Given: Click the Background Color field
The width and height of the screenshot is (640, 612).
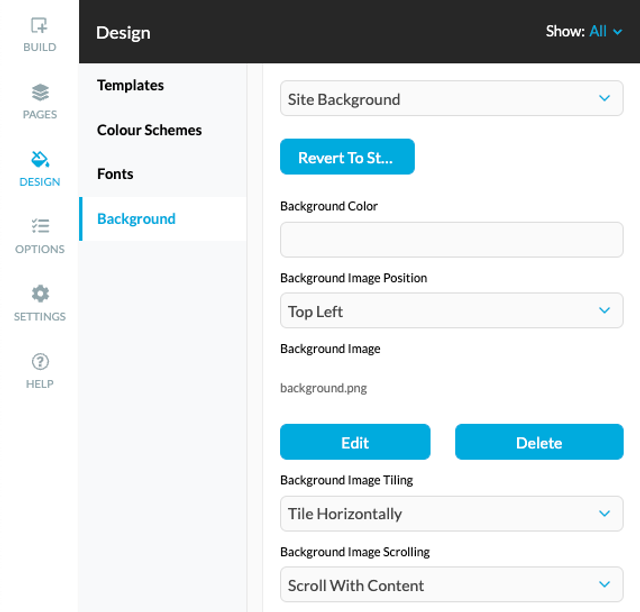Looking at the screenshot, I should coord(451,240).
